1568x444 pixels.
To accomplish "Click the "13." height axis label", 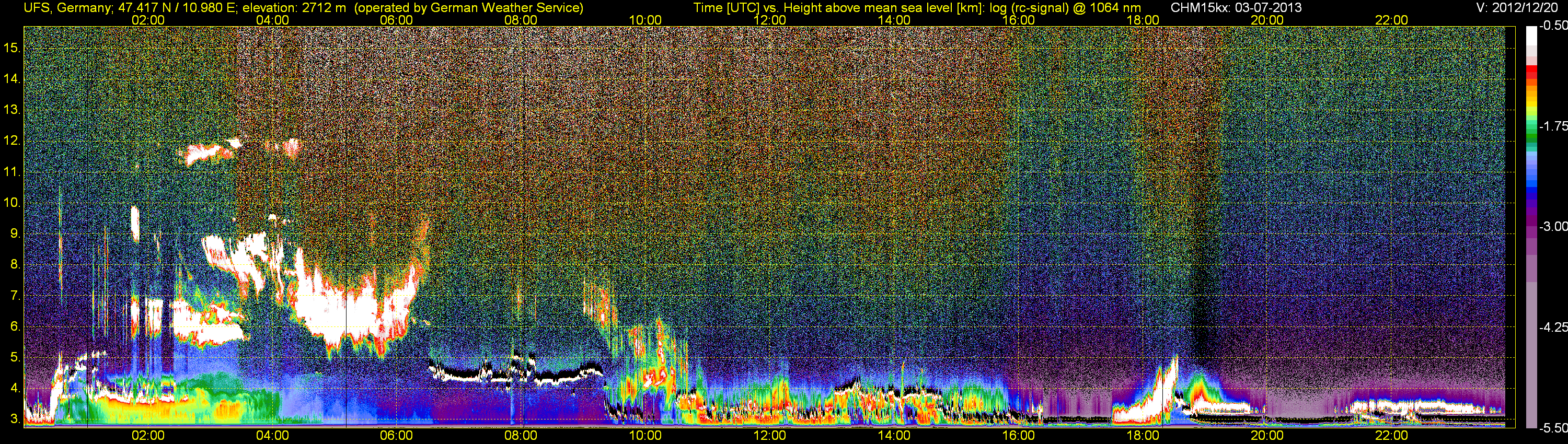I will click(12, 110).
